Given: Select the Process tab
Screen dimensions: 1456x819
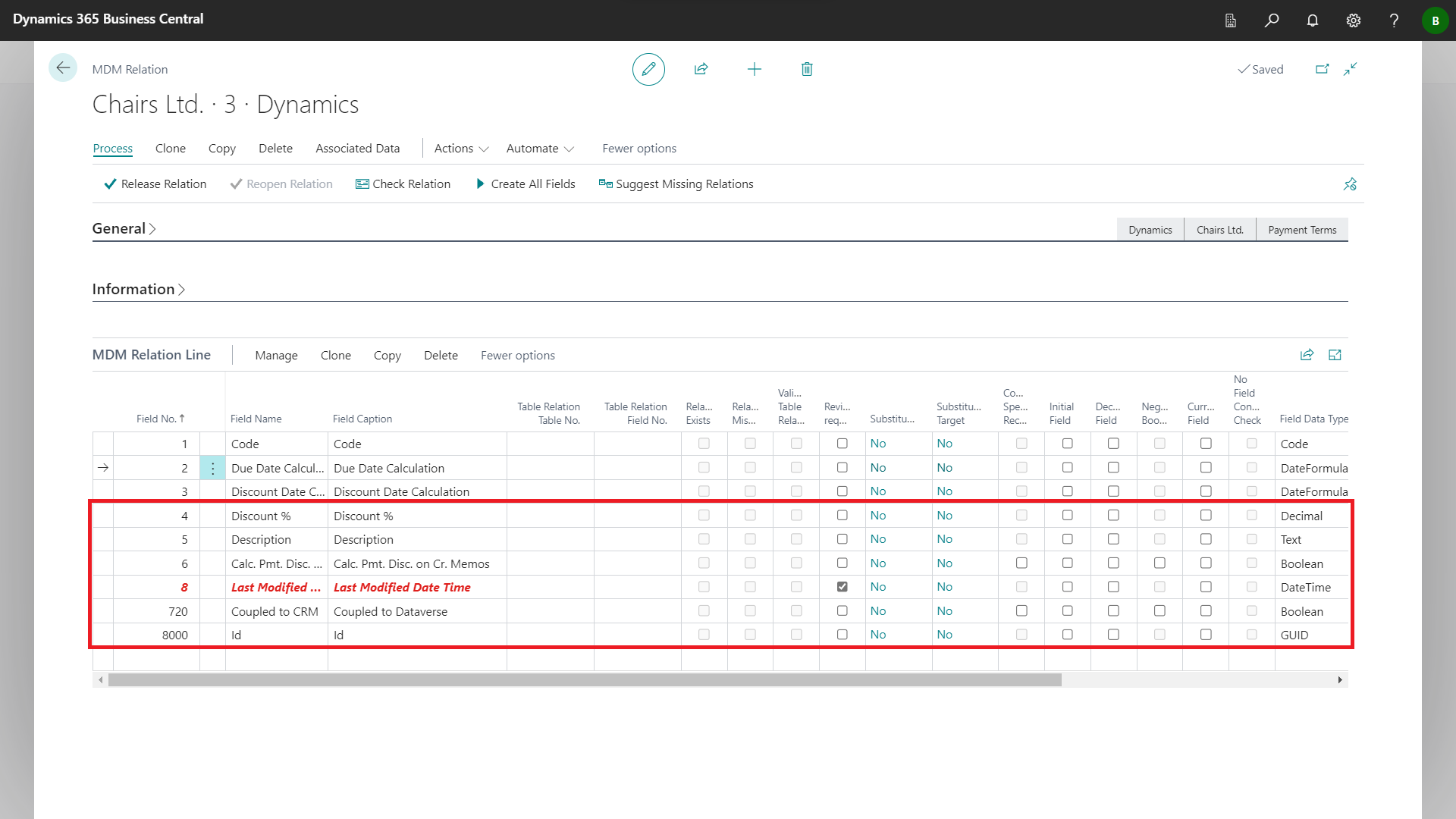Looking at the screenshot, I should tap(112, 149).
